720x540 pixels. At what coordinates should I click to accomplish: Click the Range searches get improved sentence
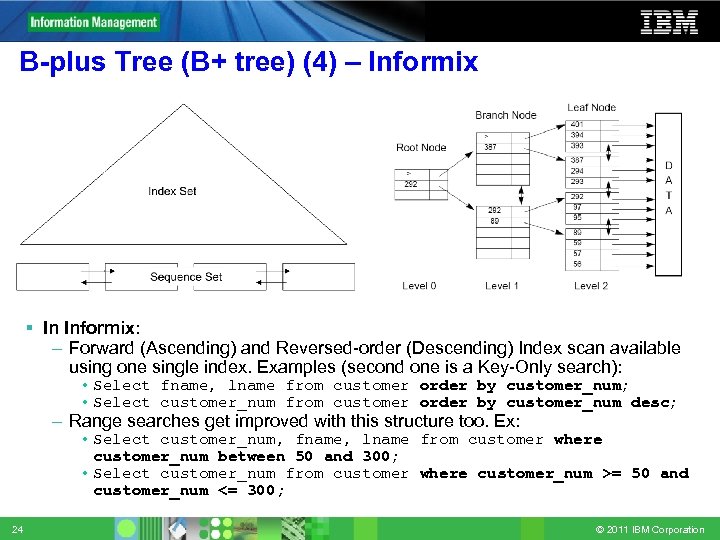[294, 421]
